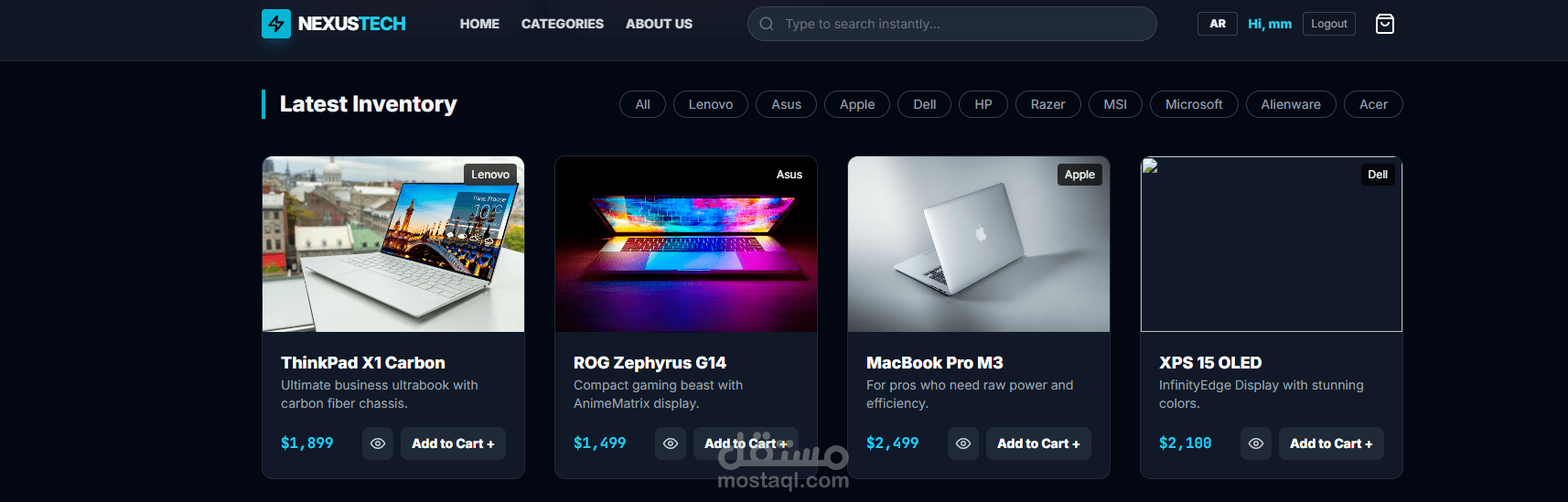Click the XPS 15 OLED eye icon

(1256, 443)
